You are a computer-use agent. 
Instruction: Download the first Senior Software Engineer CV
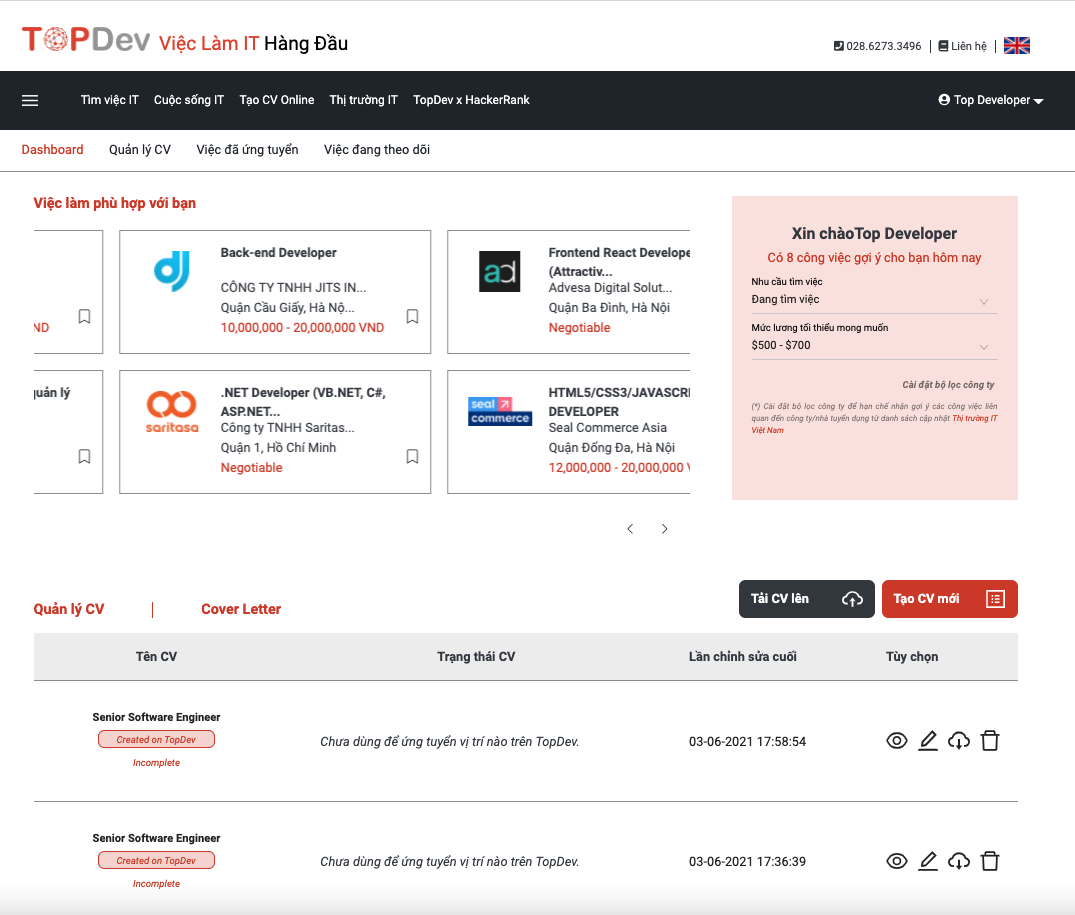click(959, 741)
